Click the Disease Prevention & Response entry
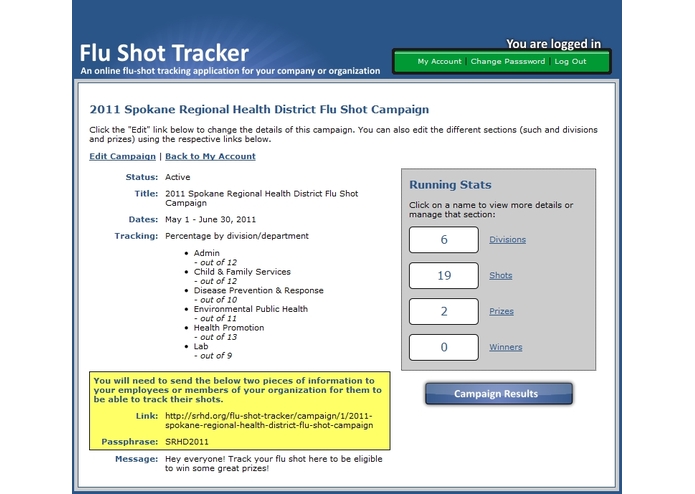Screen dimensions: 695x494 click(x=258, y=290)
